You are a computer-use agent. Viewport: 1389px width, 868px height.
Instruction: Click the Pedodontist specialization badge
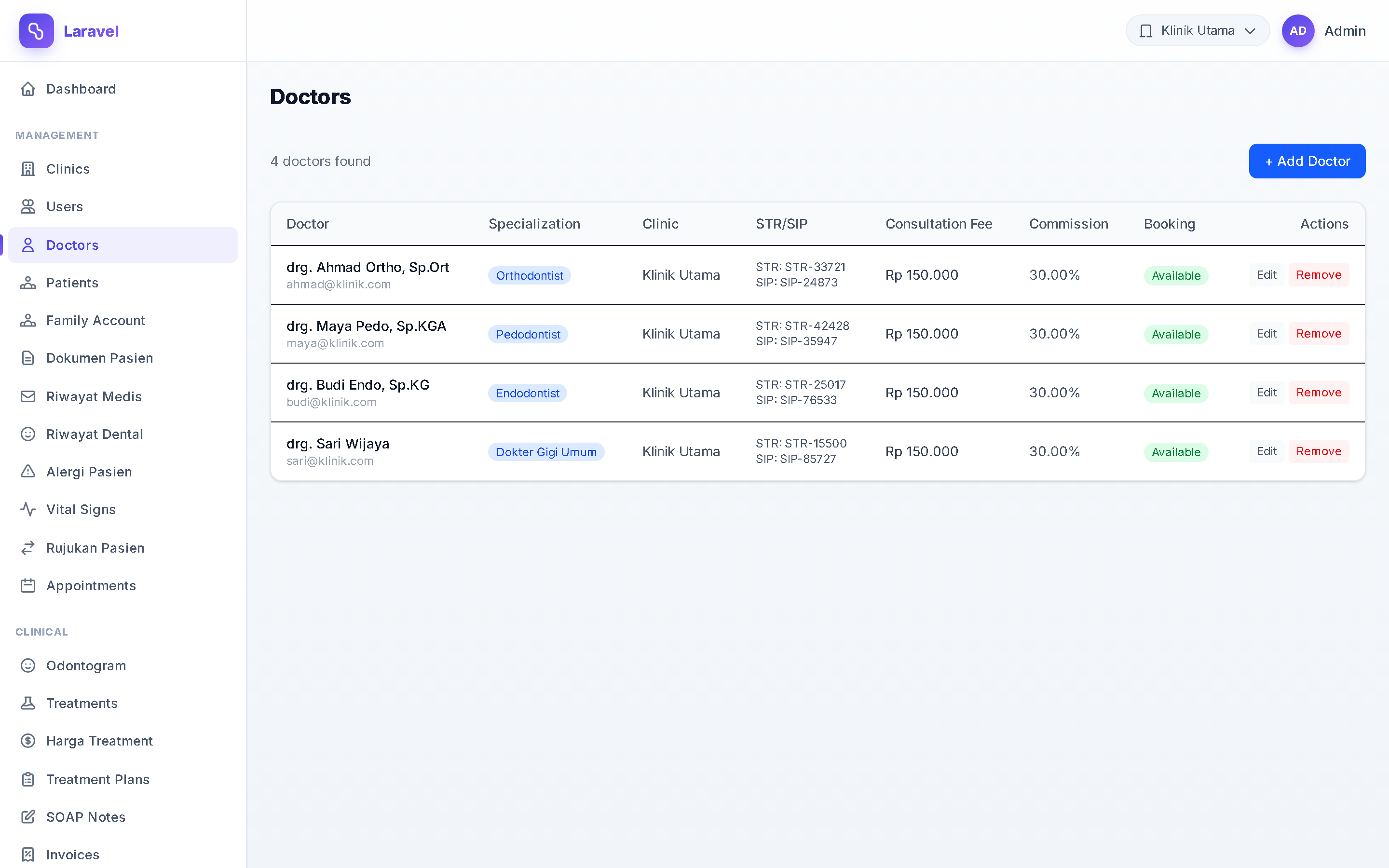click(x=528, y=335)
